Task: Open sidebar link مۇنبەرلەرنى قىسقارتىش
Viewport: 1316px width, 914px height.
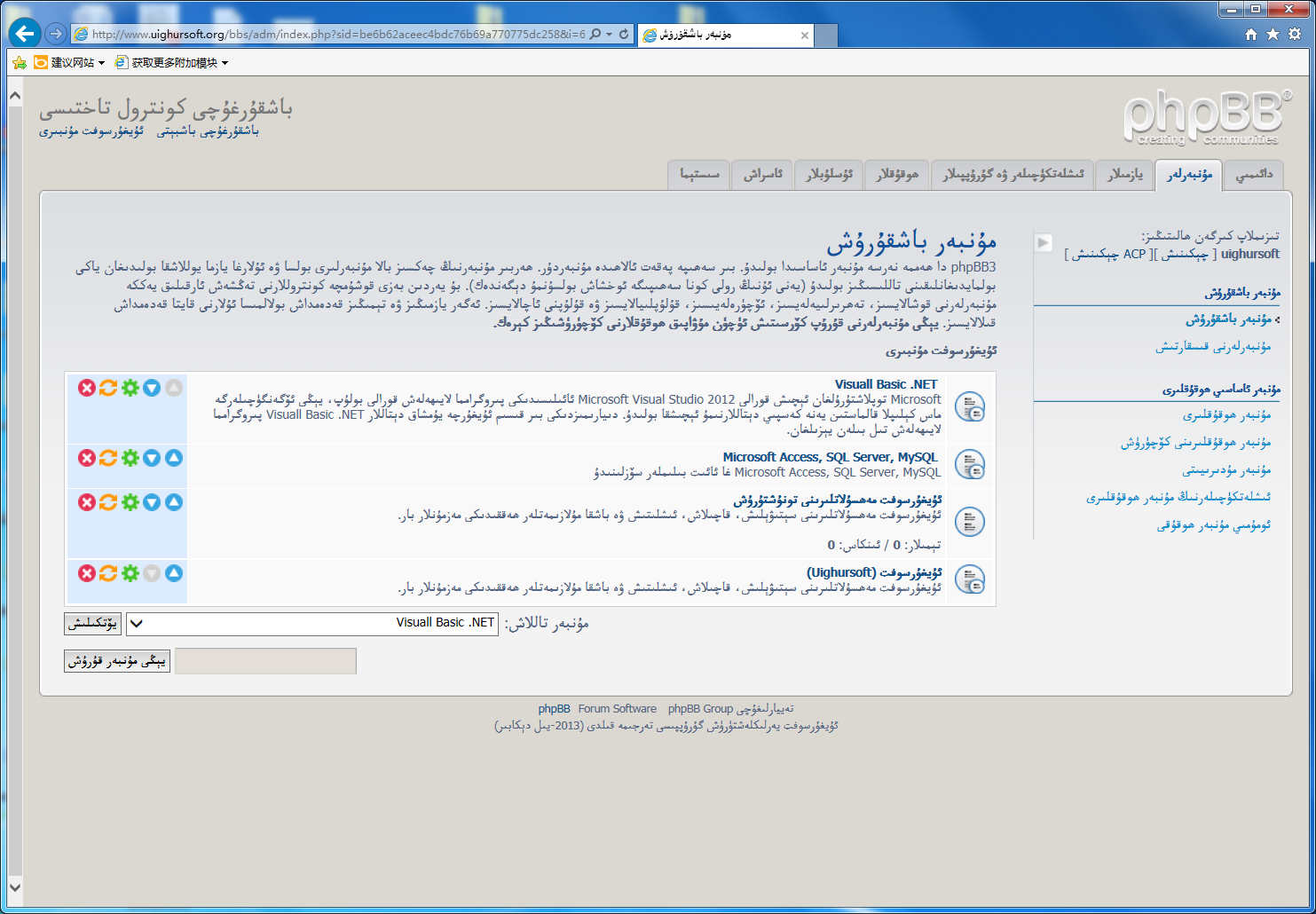Action: click(1213, 347)
